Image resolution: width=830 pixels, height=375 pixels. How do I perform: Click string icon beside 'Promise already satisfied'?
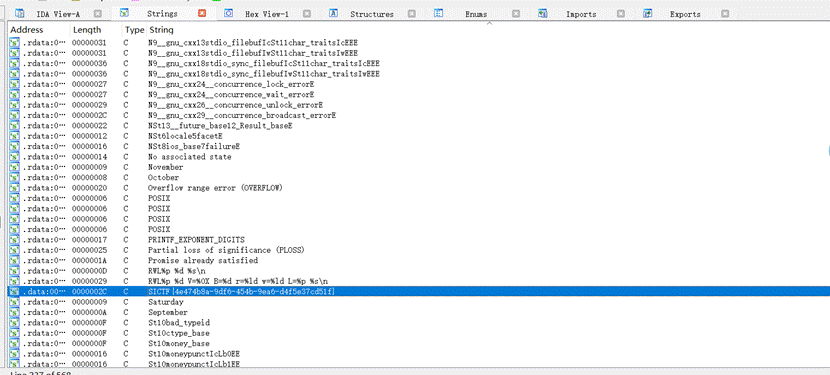(14, 261)
